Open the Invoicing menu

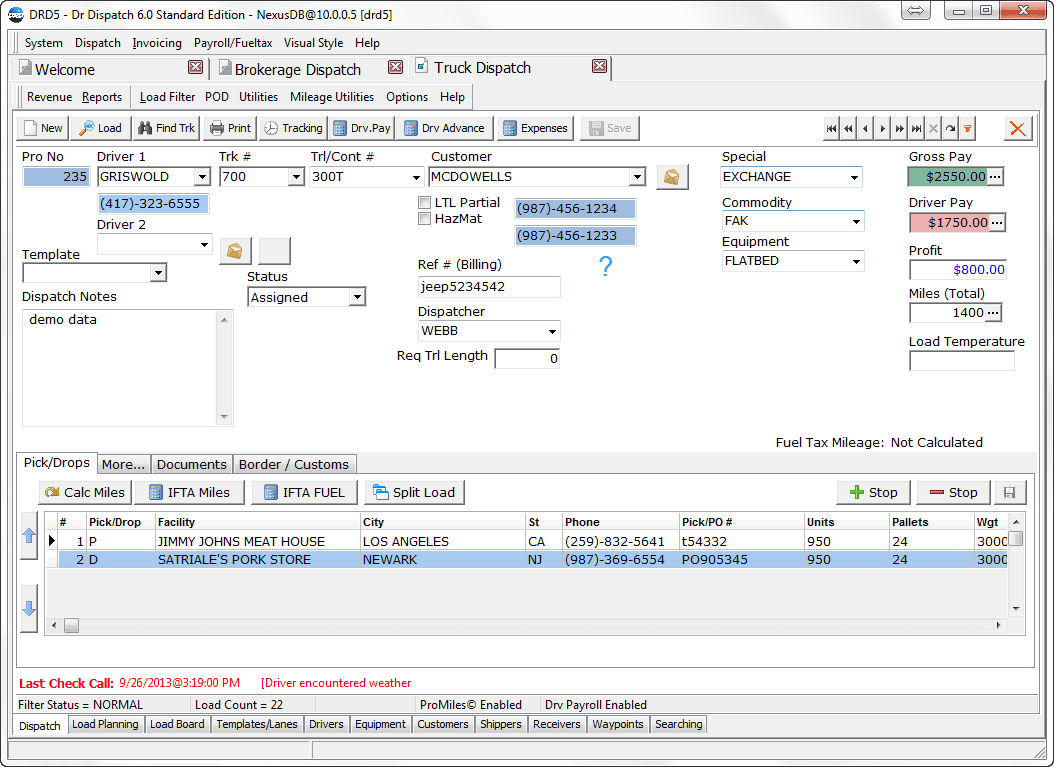pyautogui.click(x=156, y=43)
